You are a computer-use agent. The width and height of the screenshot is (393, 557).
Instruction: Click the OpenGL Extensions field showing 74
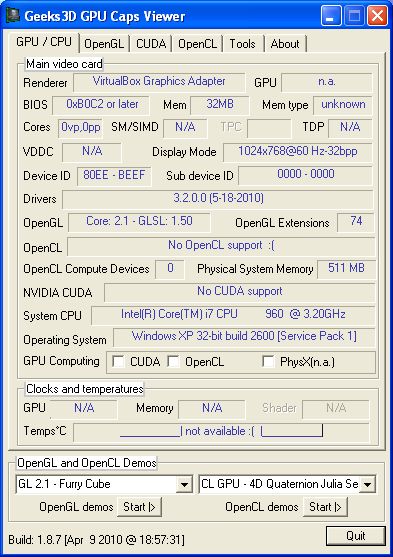pyautogui.click(x=356, y=222)
